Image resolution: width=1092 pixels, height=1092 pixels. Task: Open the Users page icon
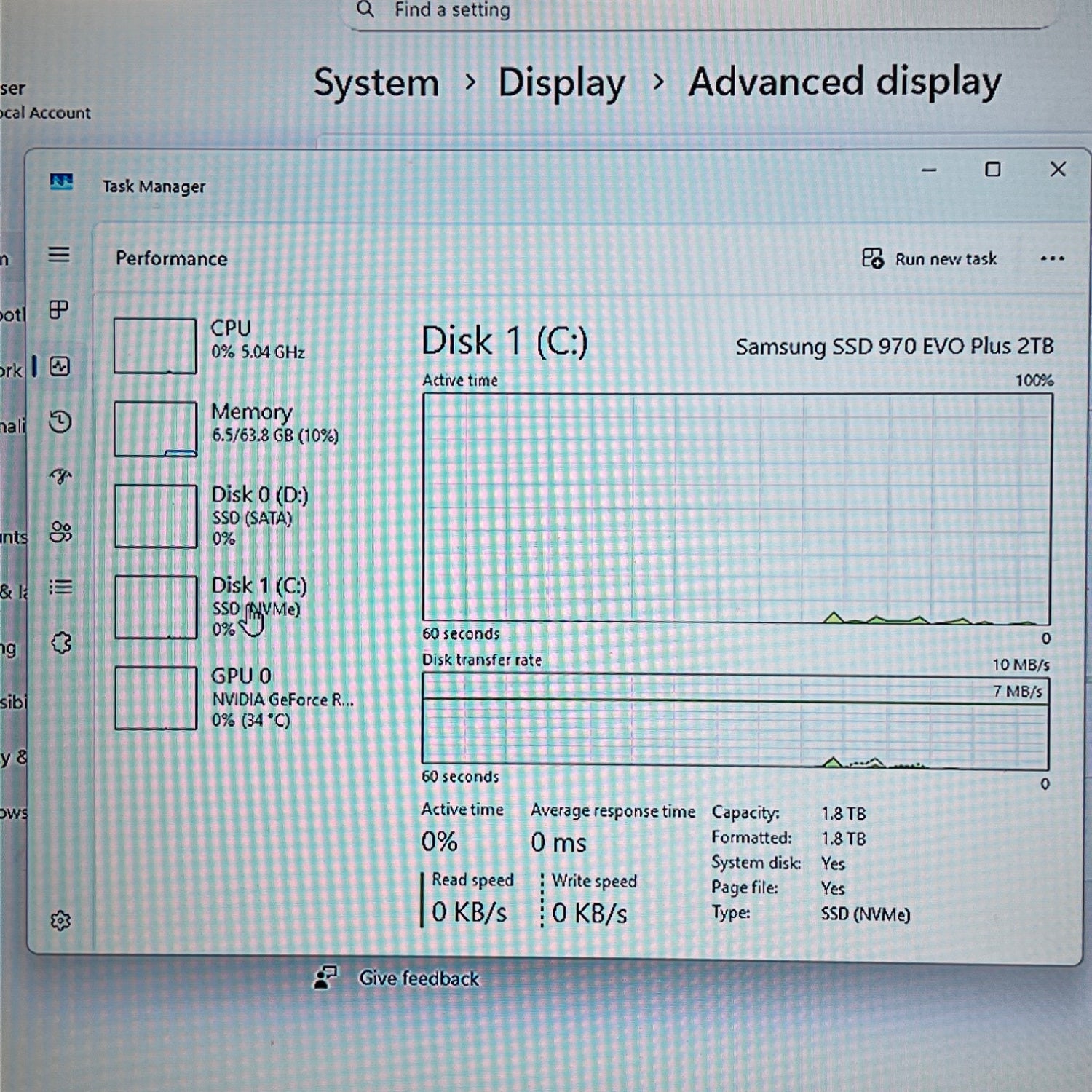tap(60, 532)
